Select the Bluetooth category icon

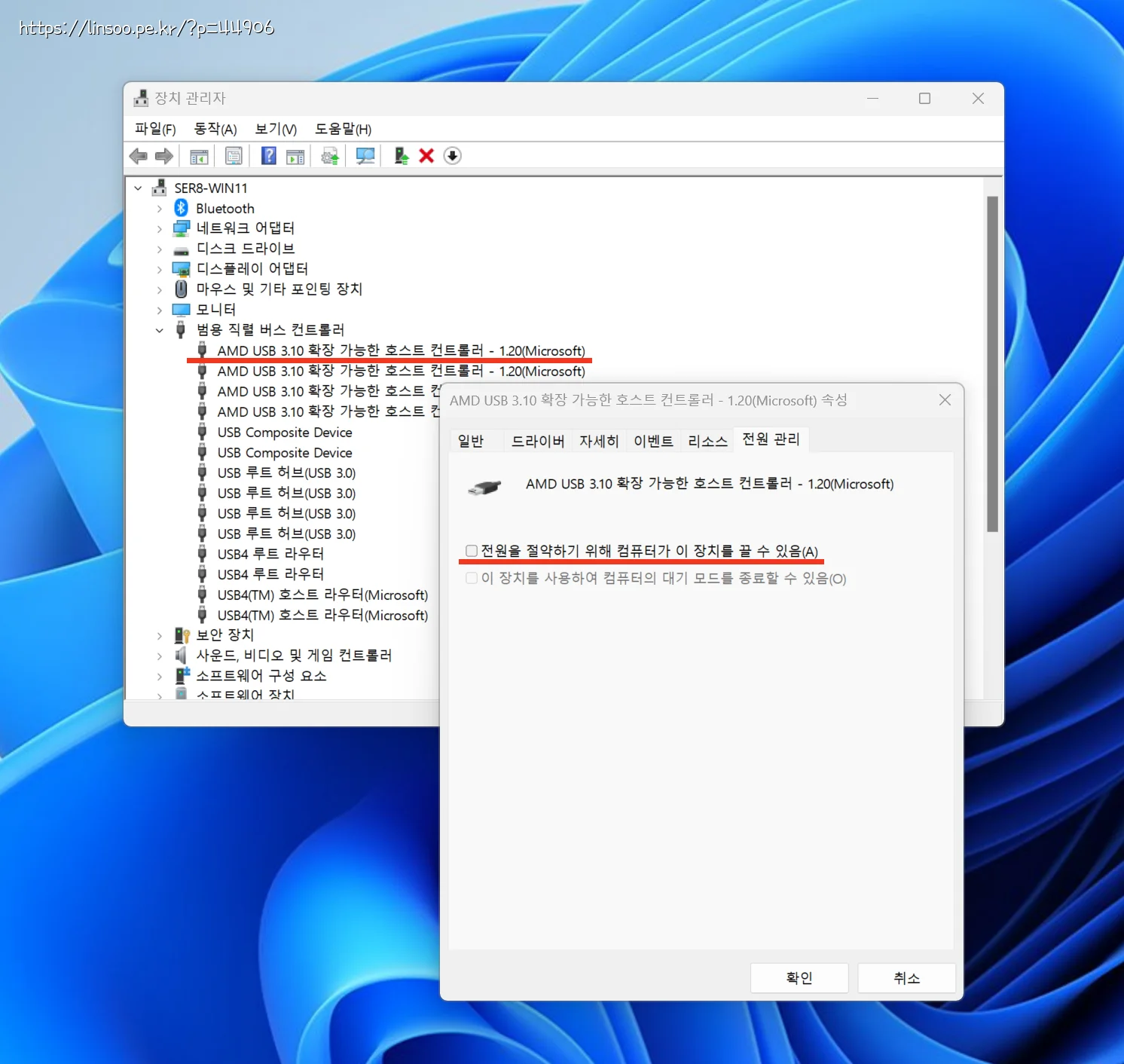pos(181,207)
